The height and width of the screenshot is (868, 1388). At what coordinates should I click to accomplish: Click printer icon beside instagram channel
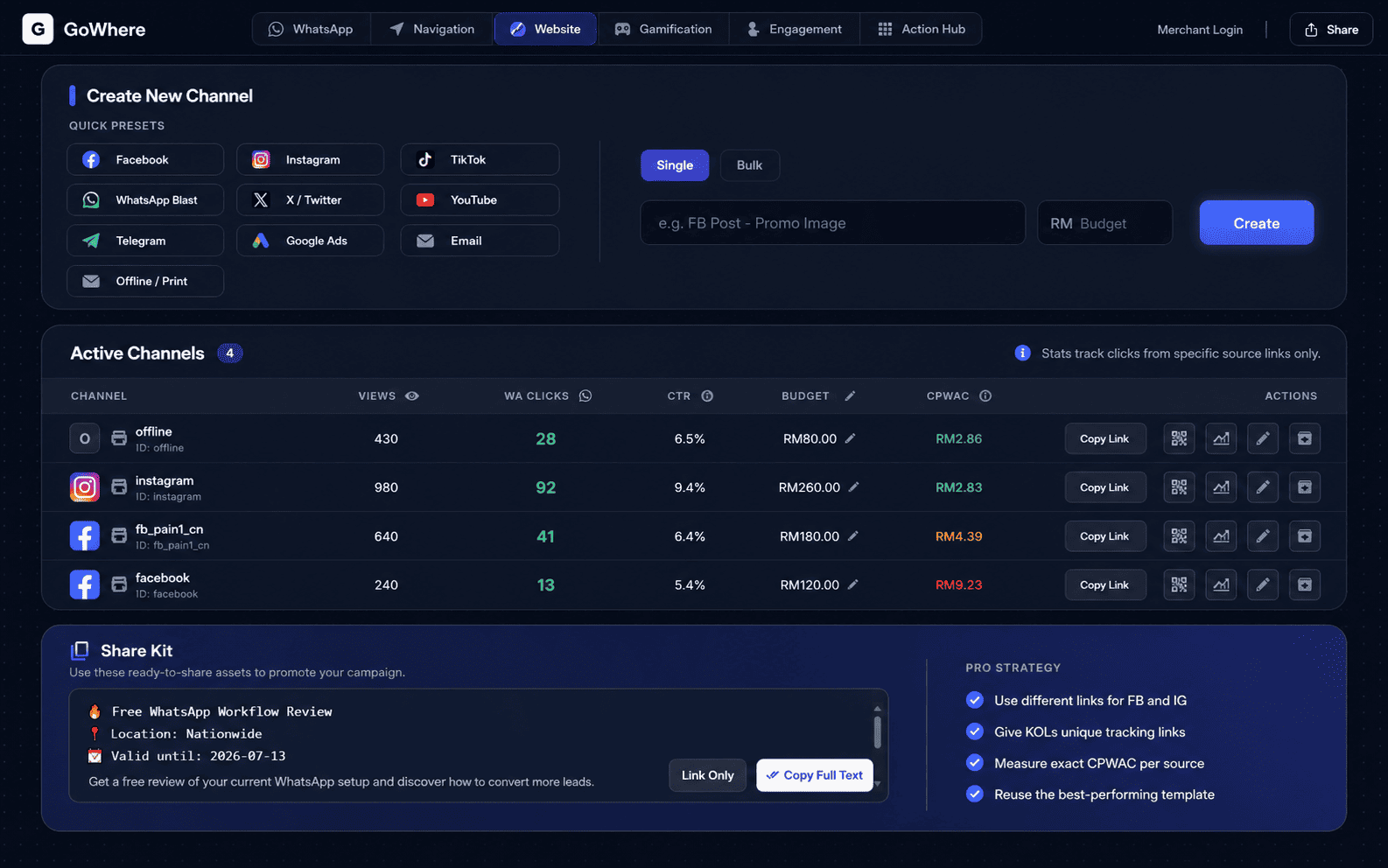point(119,487)
